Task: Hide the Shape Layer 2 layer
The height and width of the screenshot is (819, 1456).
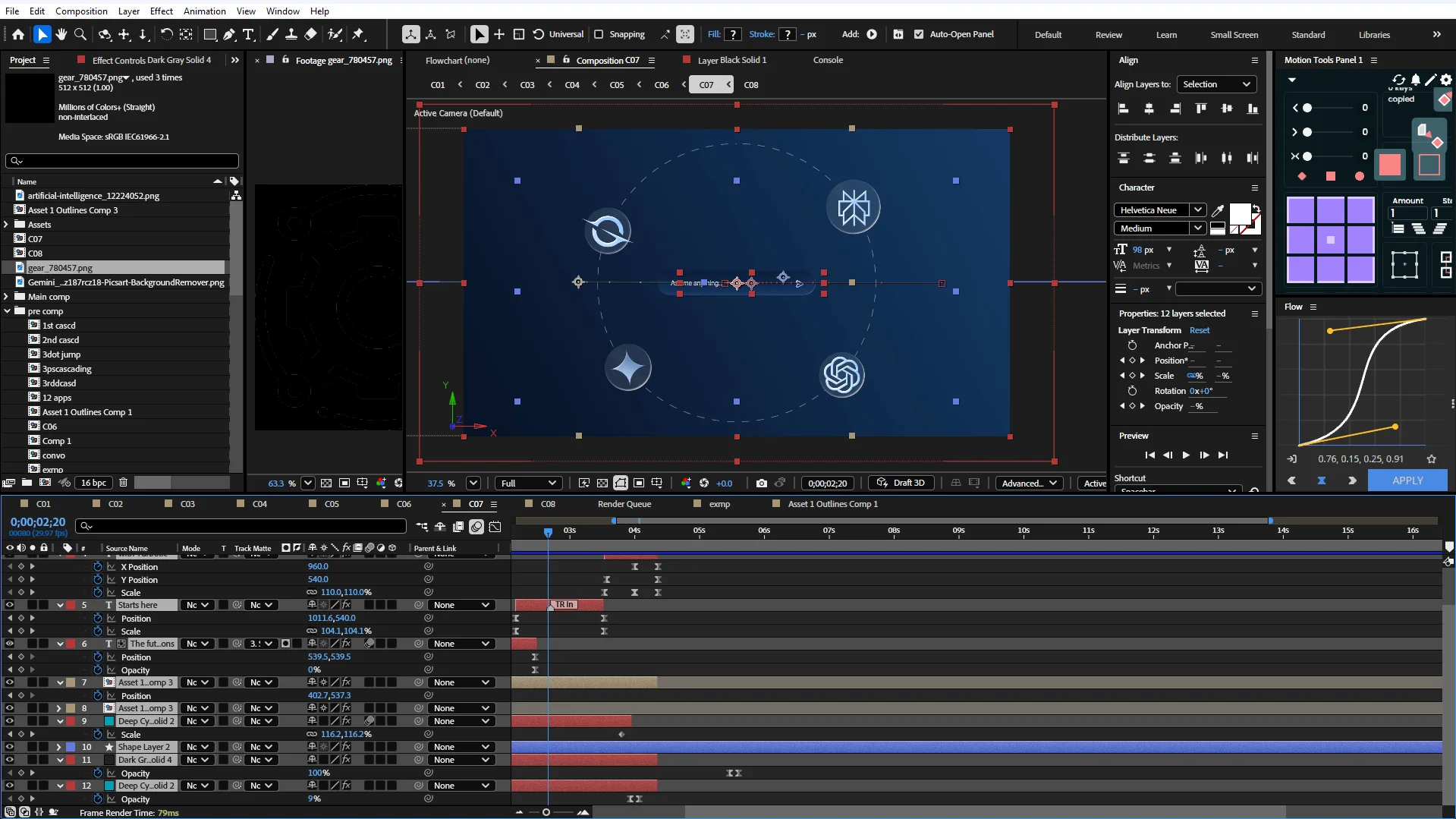Action: (10, 747)
